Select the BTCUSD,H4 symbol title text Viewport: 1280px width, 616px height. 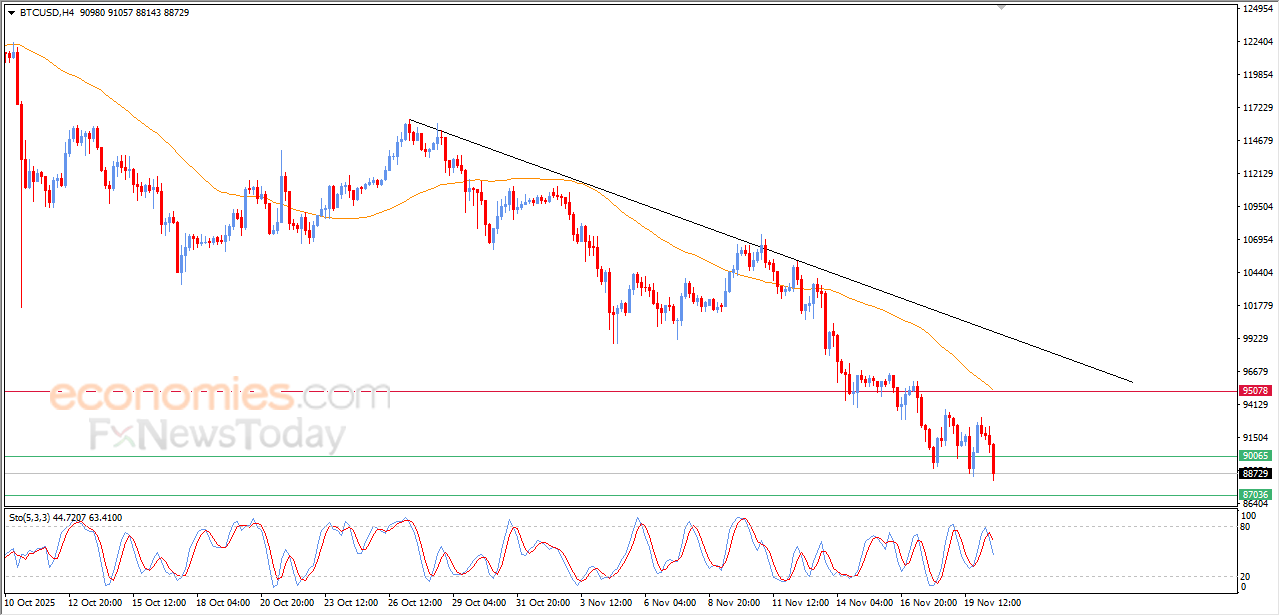[x=46, y=13]
